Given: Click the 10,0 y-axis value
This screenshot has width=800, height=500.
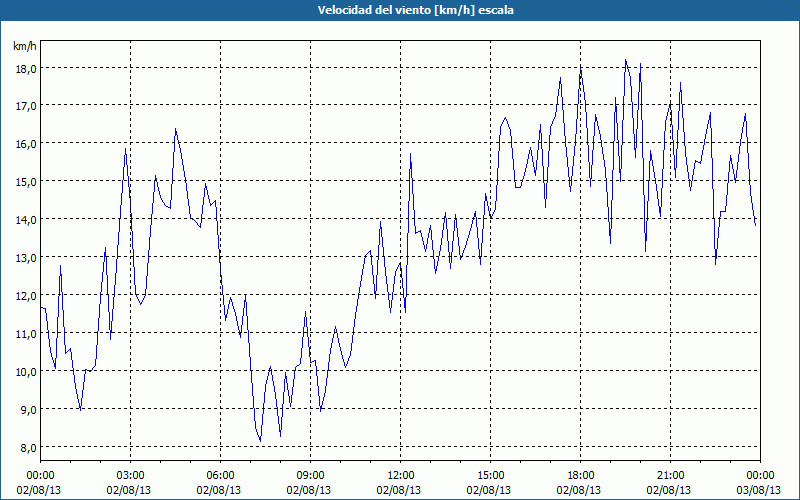Looking at the screenshot, I should (x=26, y=371).
